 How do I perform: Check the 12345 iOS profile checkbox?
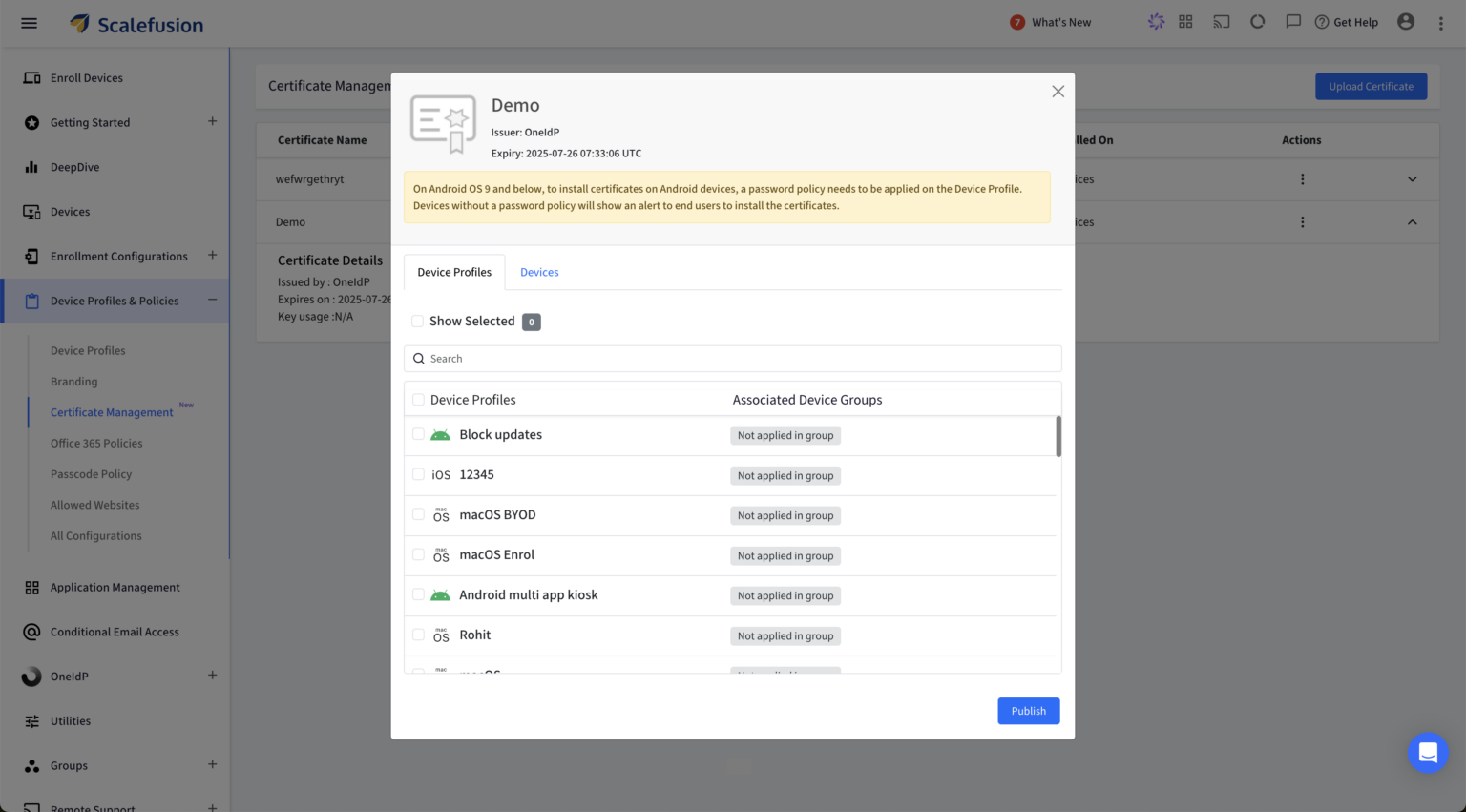pos(418,474)
